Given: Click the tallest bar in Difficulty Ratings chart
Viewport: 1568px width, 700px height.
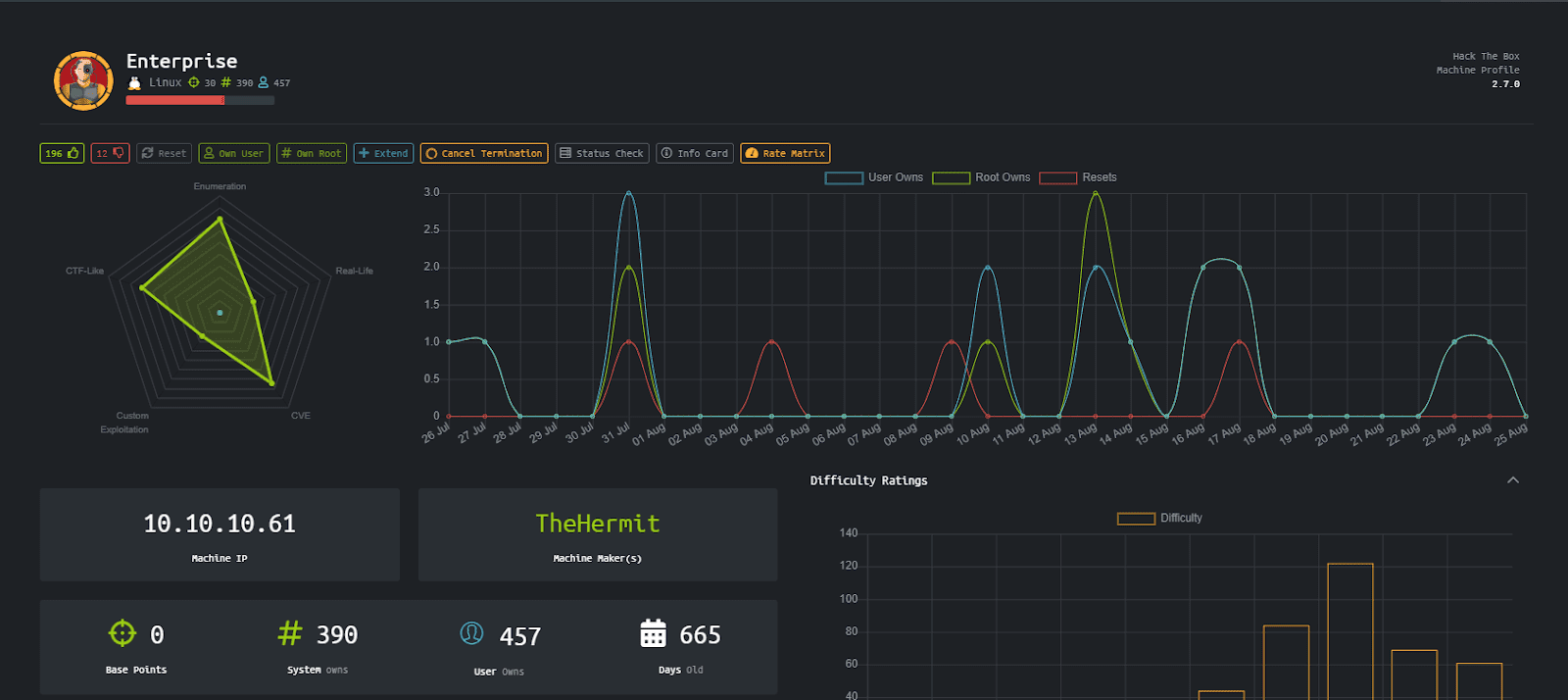Looking at the screenshot, I should point(1350,631).
